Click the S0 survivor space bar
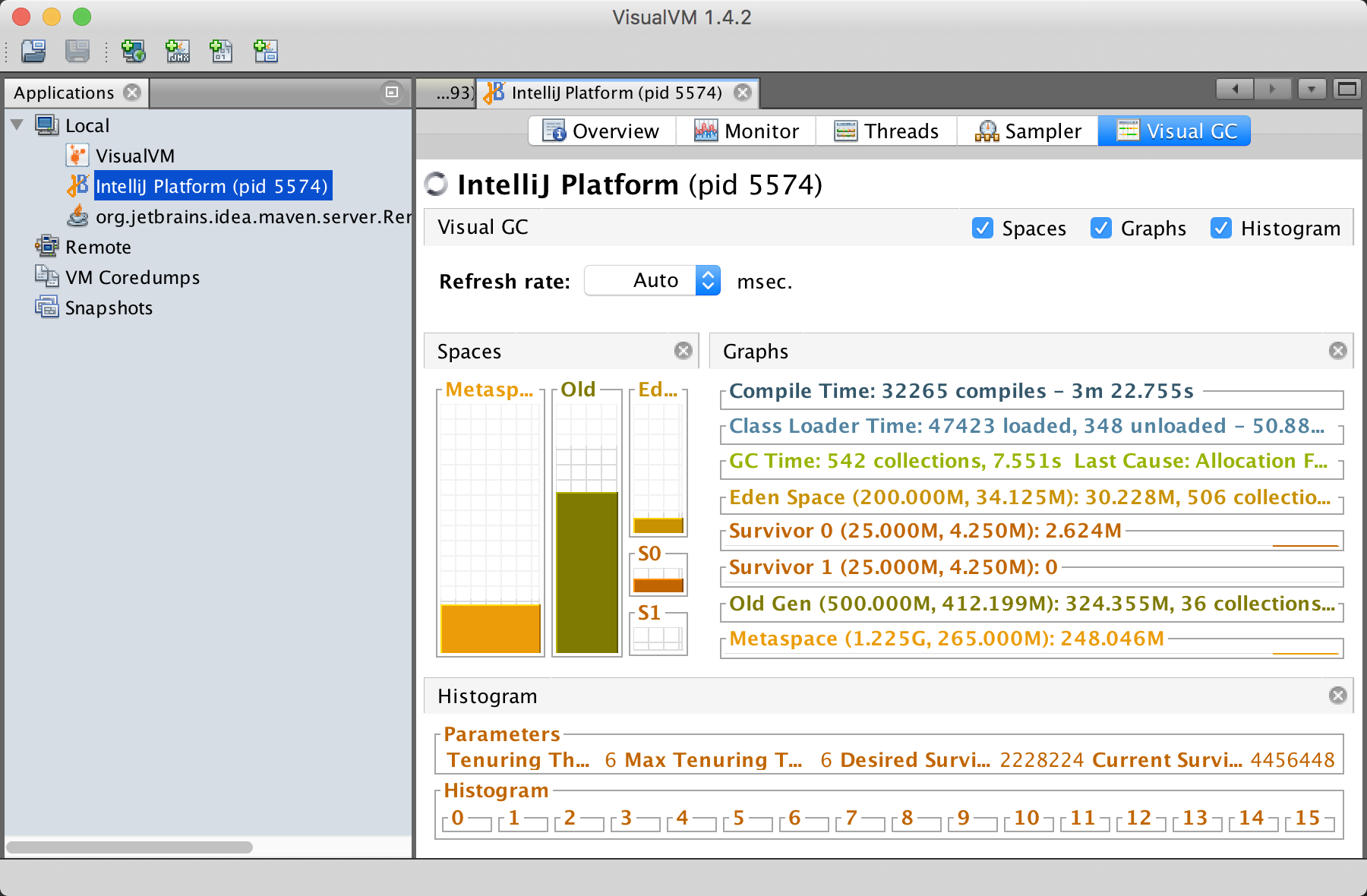 [x=658, y=585]
